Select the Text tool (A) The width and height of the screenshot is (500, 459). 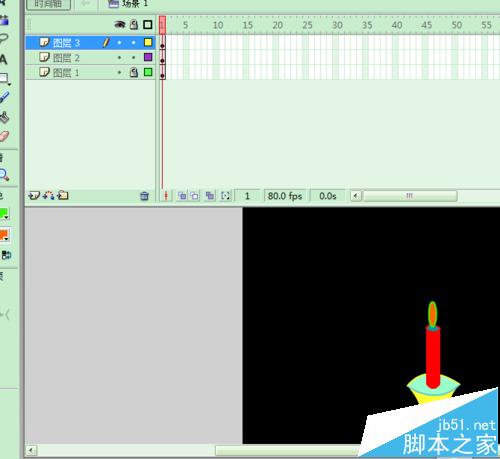(3, 60)
